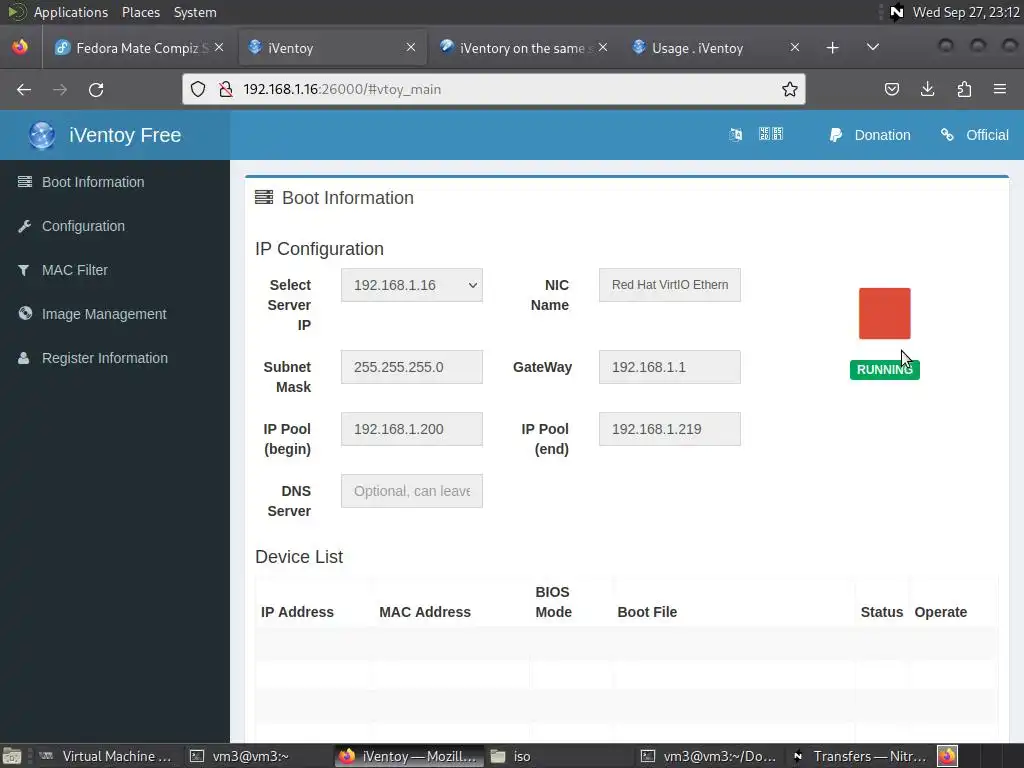Click the Nitroshare tray icon in top panel
1024x768 pixels.
[897, 12]
